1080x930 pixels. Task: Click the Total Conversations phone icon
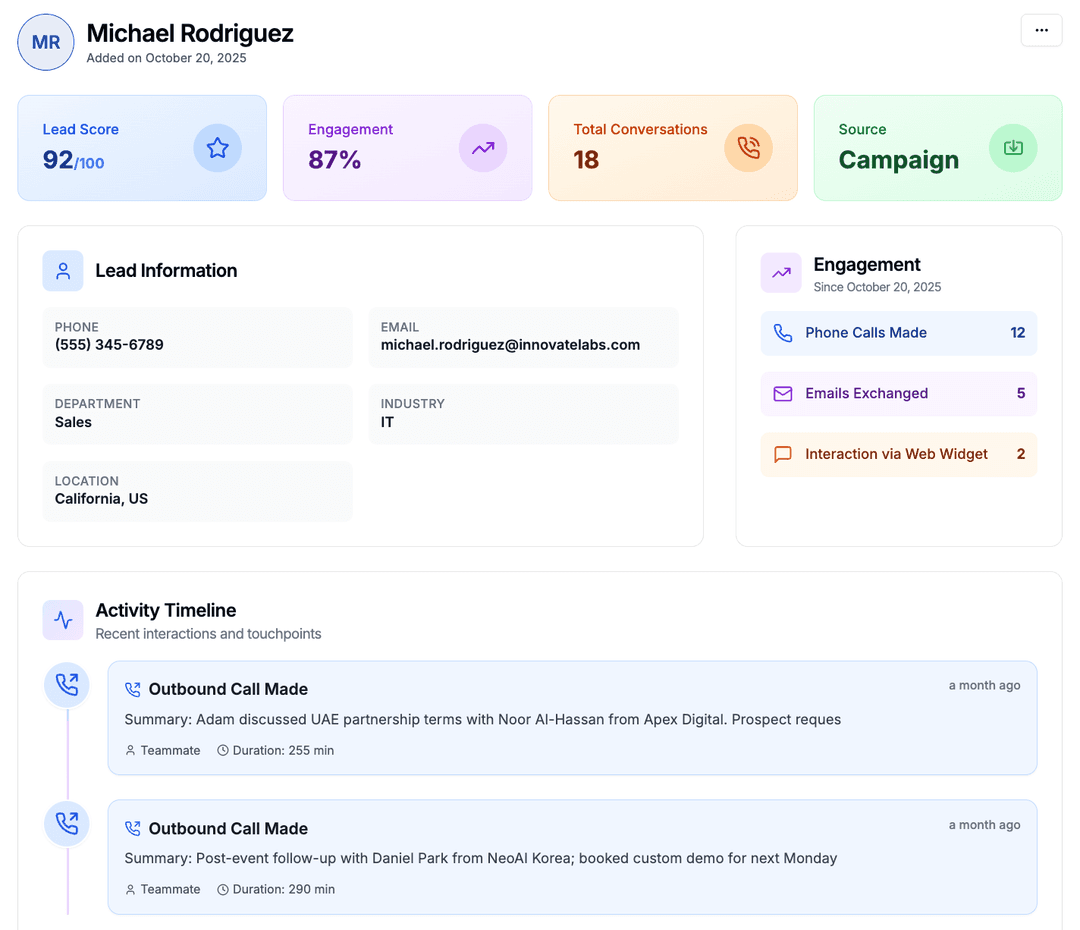tap(748, 148)
